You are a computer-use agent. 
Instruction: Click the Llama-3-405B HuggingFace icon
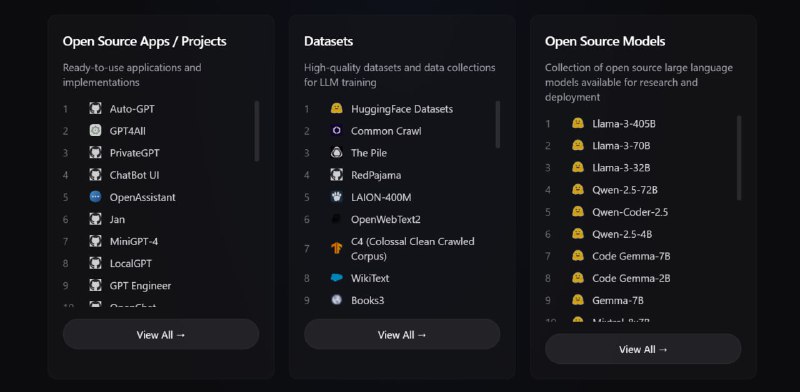point(578,123)
